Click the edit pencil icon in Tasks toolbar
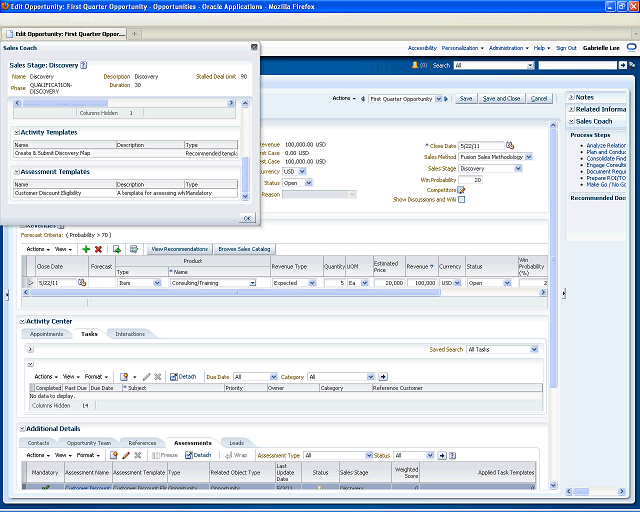Image resolution: width=640 pixels, height=512 pixels. coord(146,377)
